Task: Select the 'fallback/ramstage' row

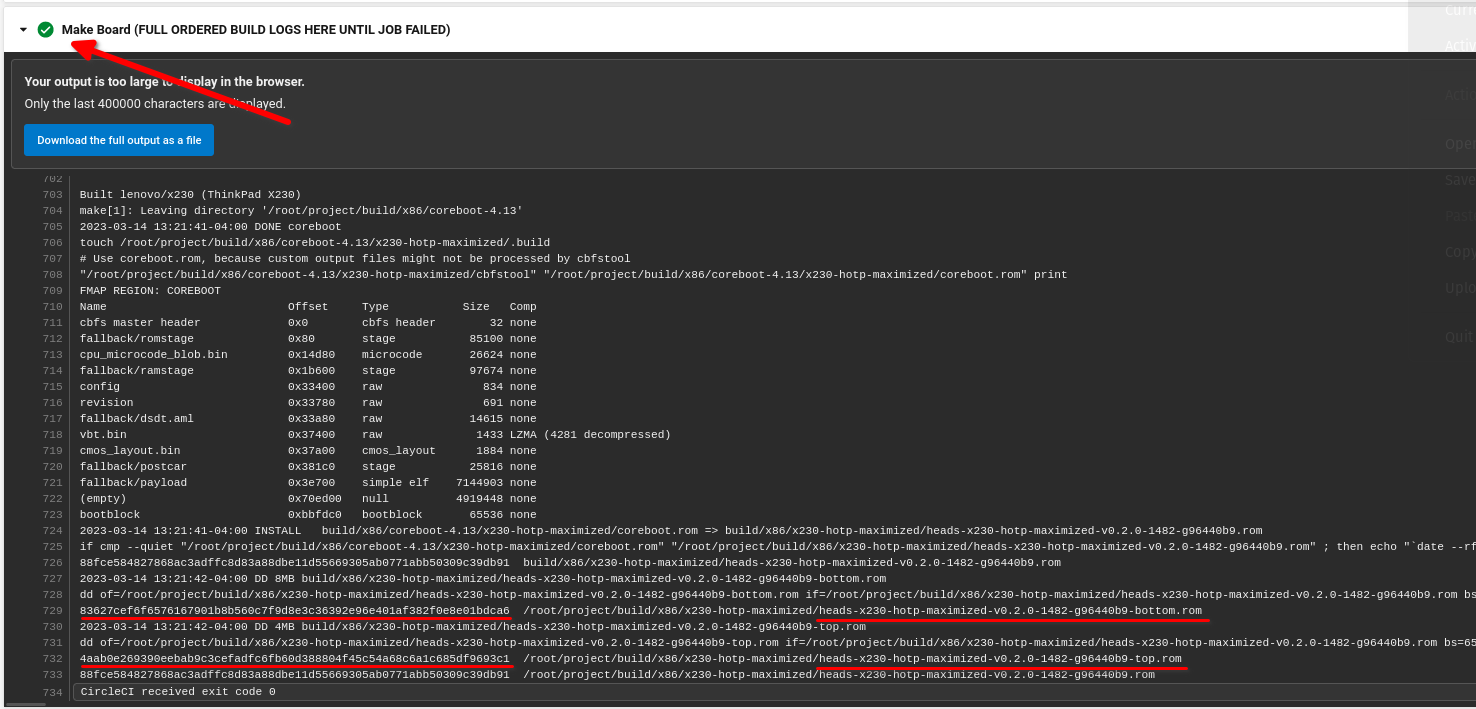Action: pos(308,371)
